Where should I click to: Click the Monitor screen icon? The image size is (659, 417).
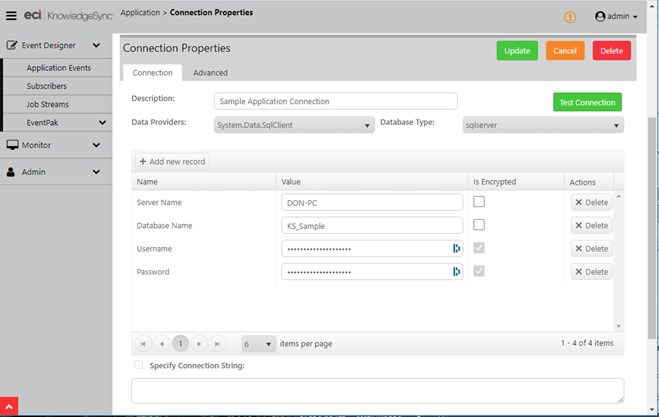tap(12, 145)
